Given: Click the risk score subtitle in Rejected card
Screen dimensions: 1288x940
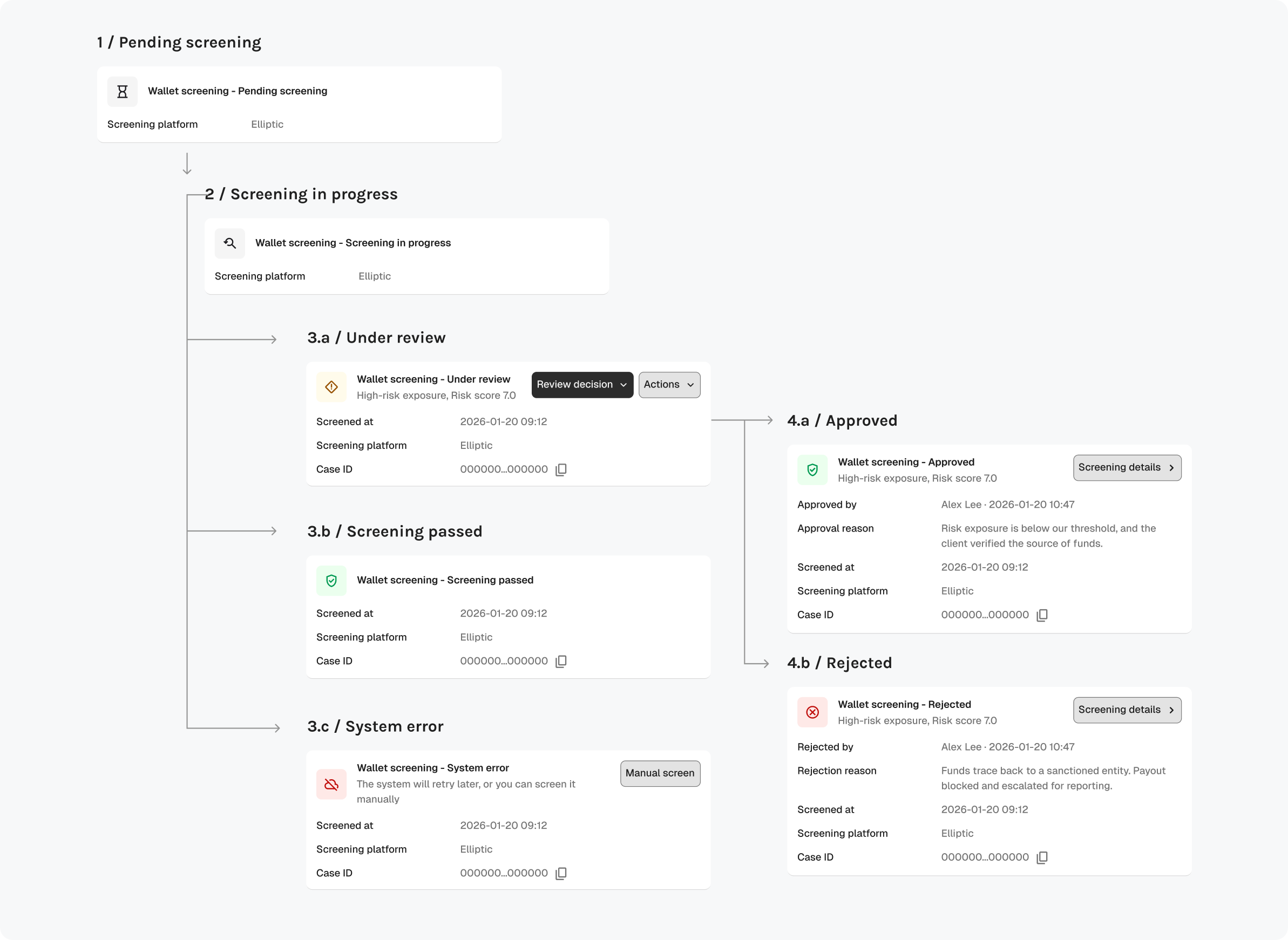Looking at the screenshot, I should click(918, 721).
